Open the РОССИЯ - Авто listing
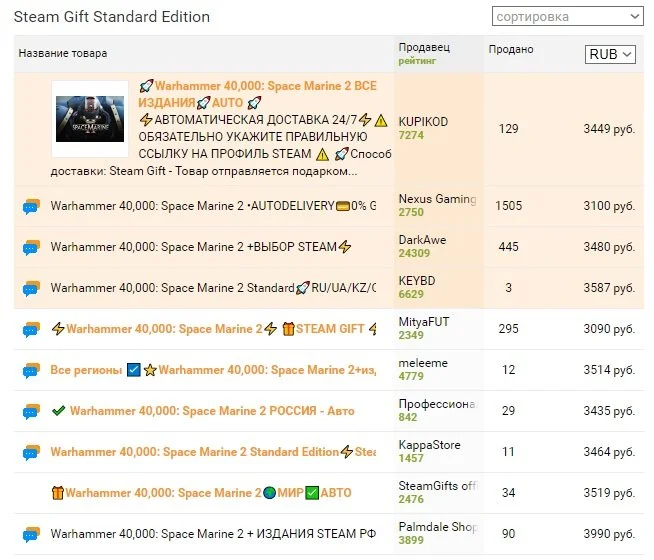The height and width of the screenshot is (560, 654). click(x=203, y=411)
